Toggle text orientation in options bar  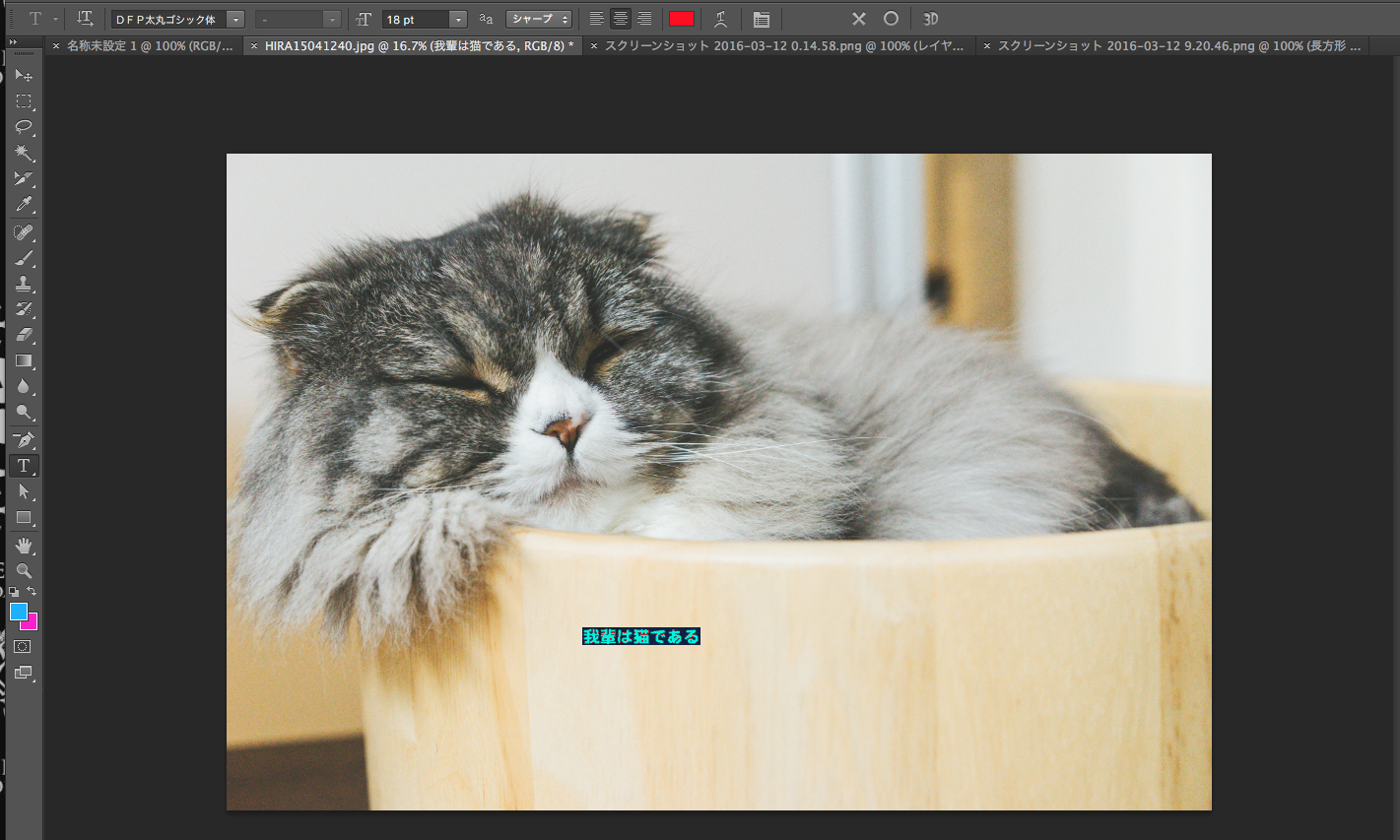(85, 19)
